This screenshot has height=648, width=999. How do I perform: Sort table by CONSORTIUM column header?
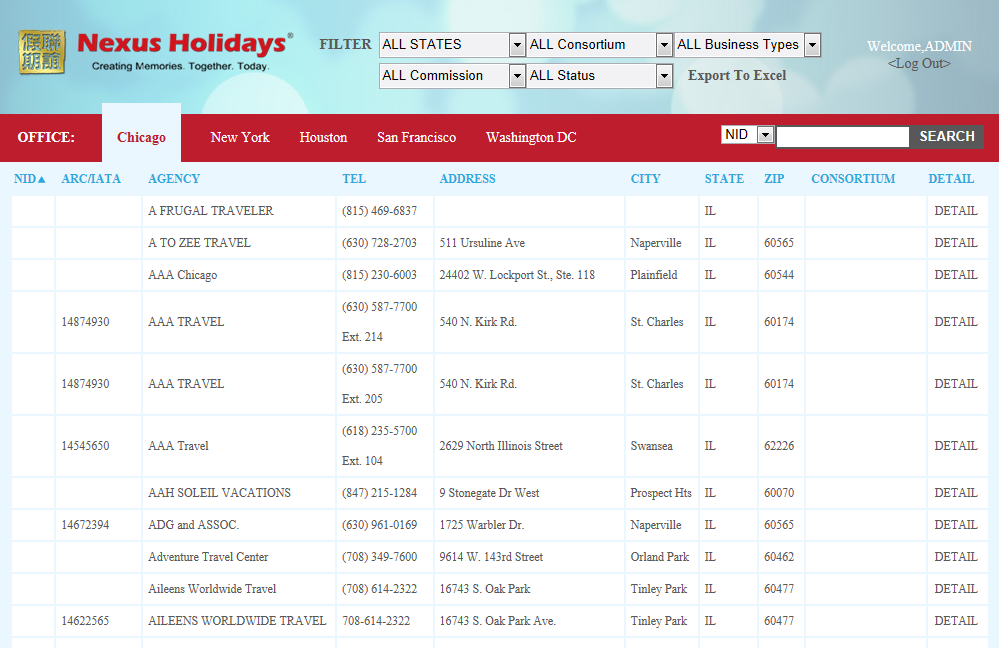[853, 178]
